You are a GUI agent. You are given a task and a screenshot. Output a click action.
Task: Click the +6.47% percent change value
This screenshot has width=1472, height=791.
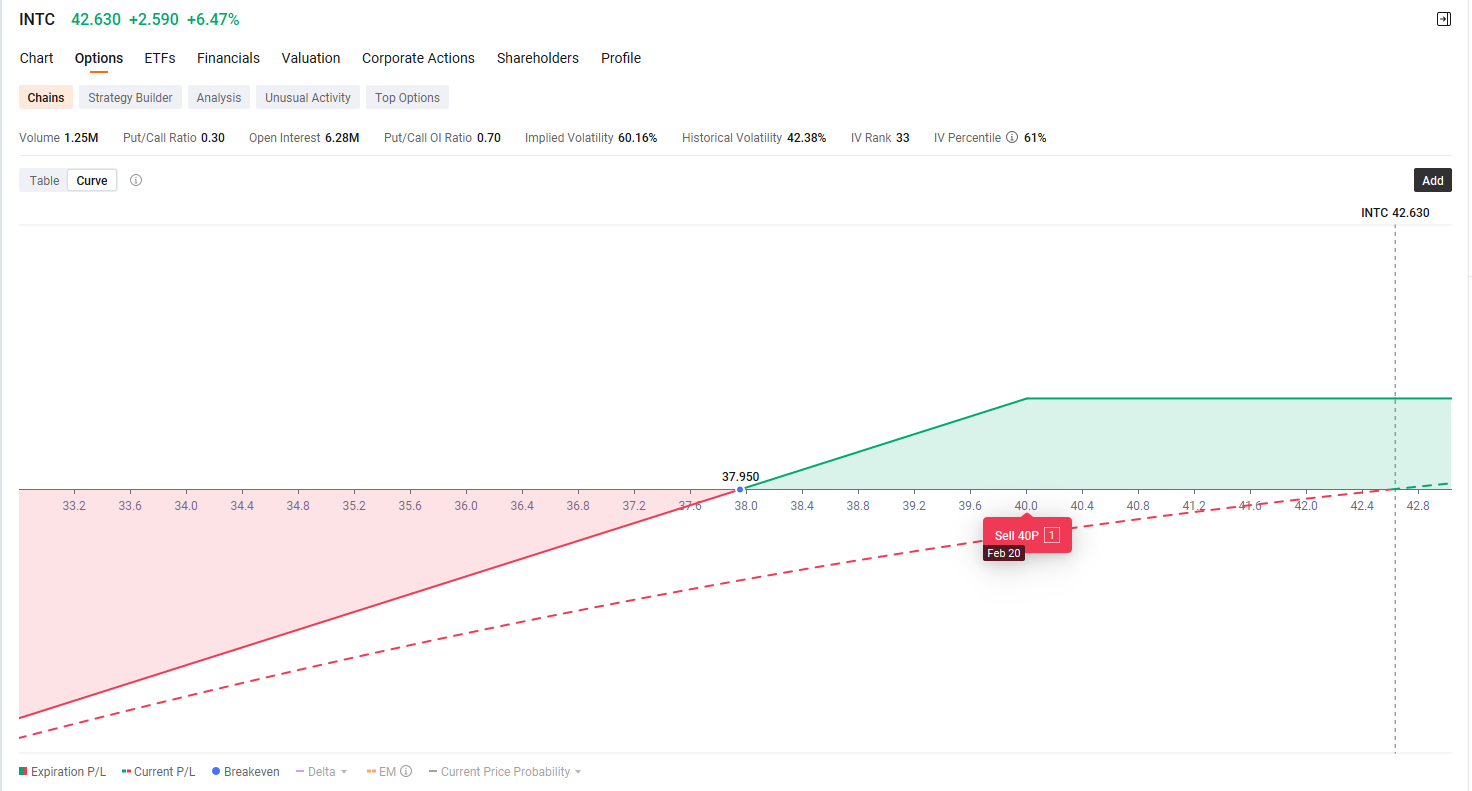click(x=213, y=20)
